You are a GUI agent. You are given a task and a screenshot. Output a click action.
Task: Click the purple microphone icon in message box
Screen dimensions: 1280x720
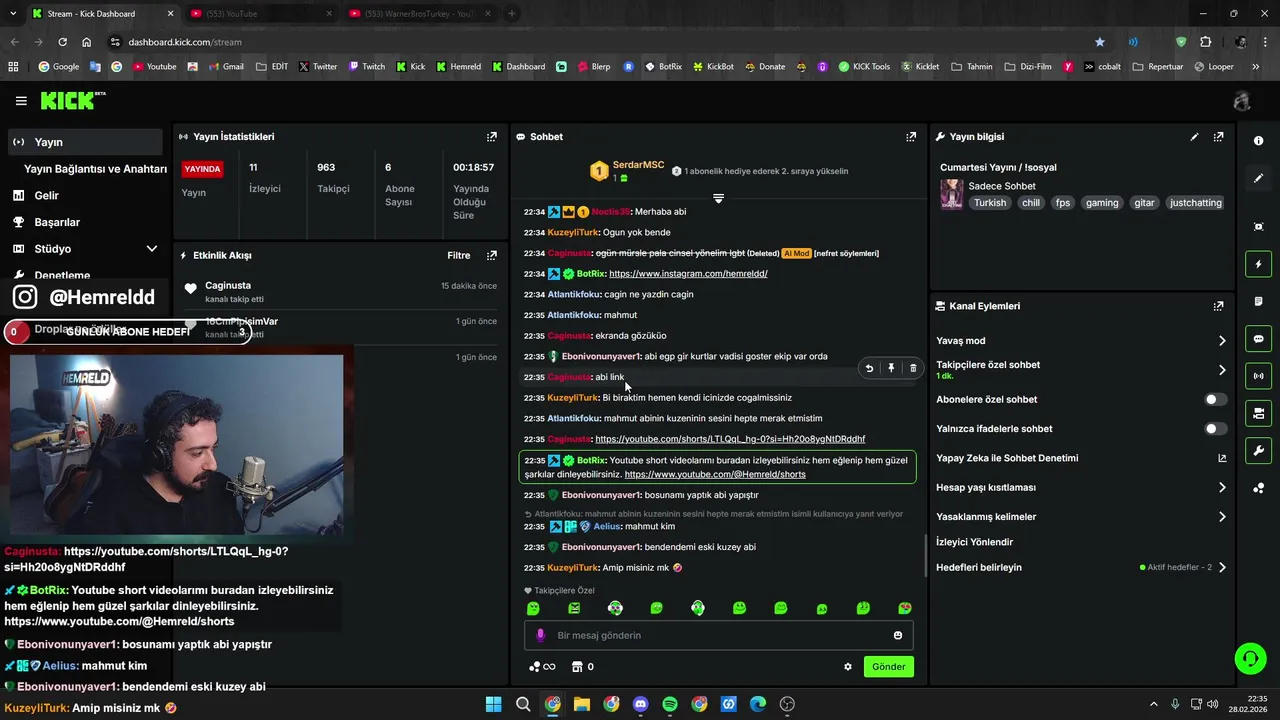tap(541, 635)
